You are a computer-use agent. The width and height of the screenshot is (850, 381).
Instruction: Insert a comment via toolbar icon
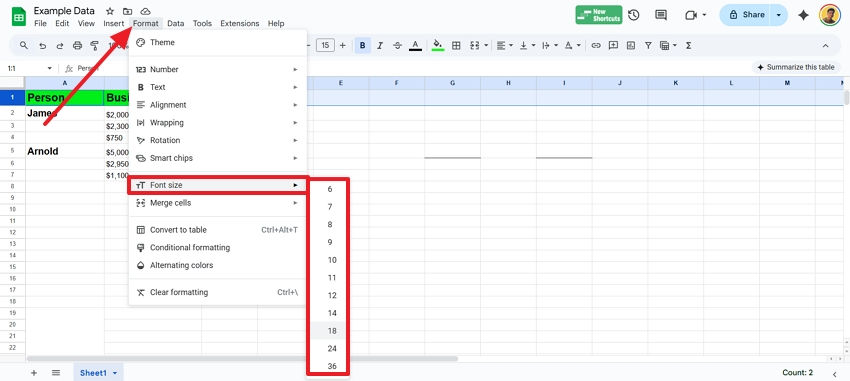click(613, 46)
